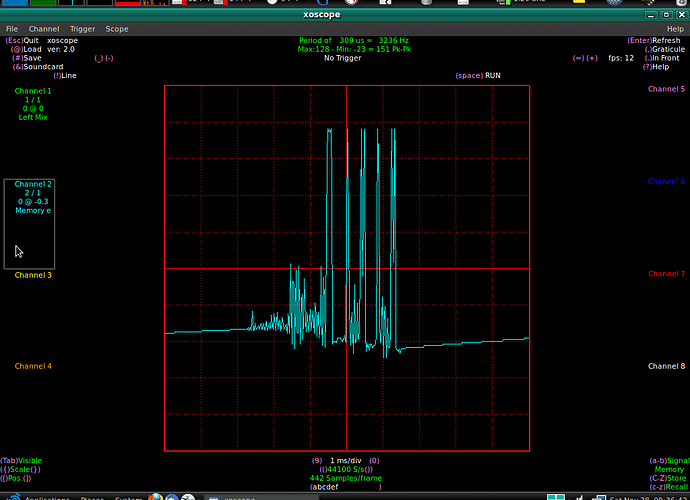Screen dimensions: 690x500
Task: Open the Scope menu
Action: (117, 29)
